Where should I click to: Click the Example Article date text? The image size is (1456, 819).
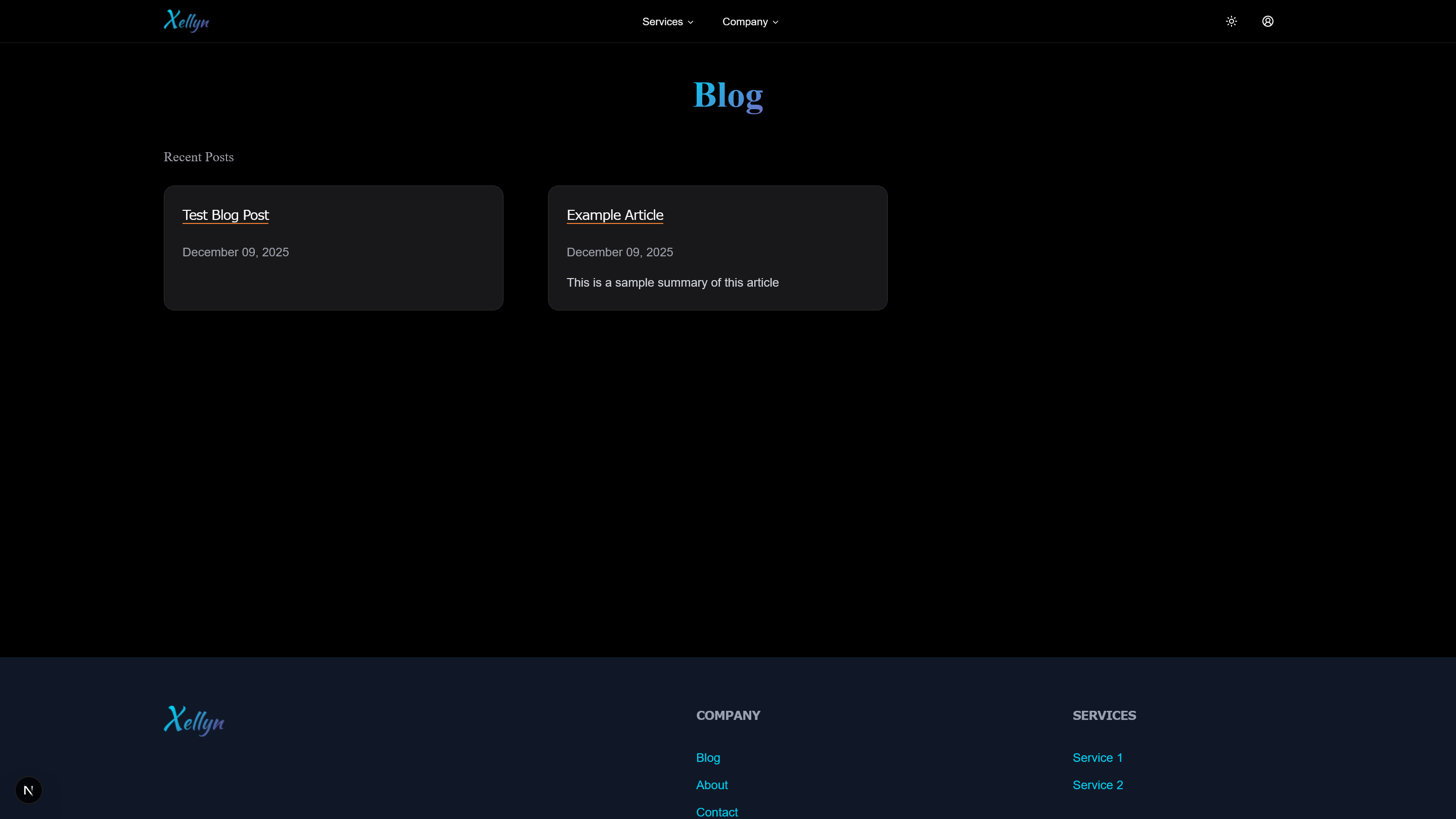(620, 252)
